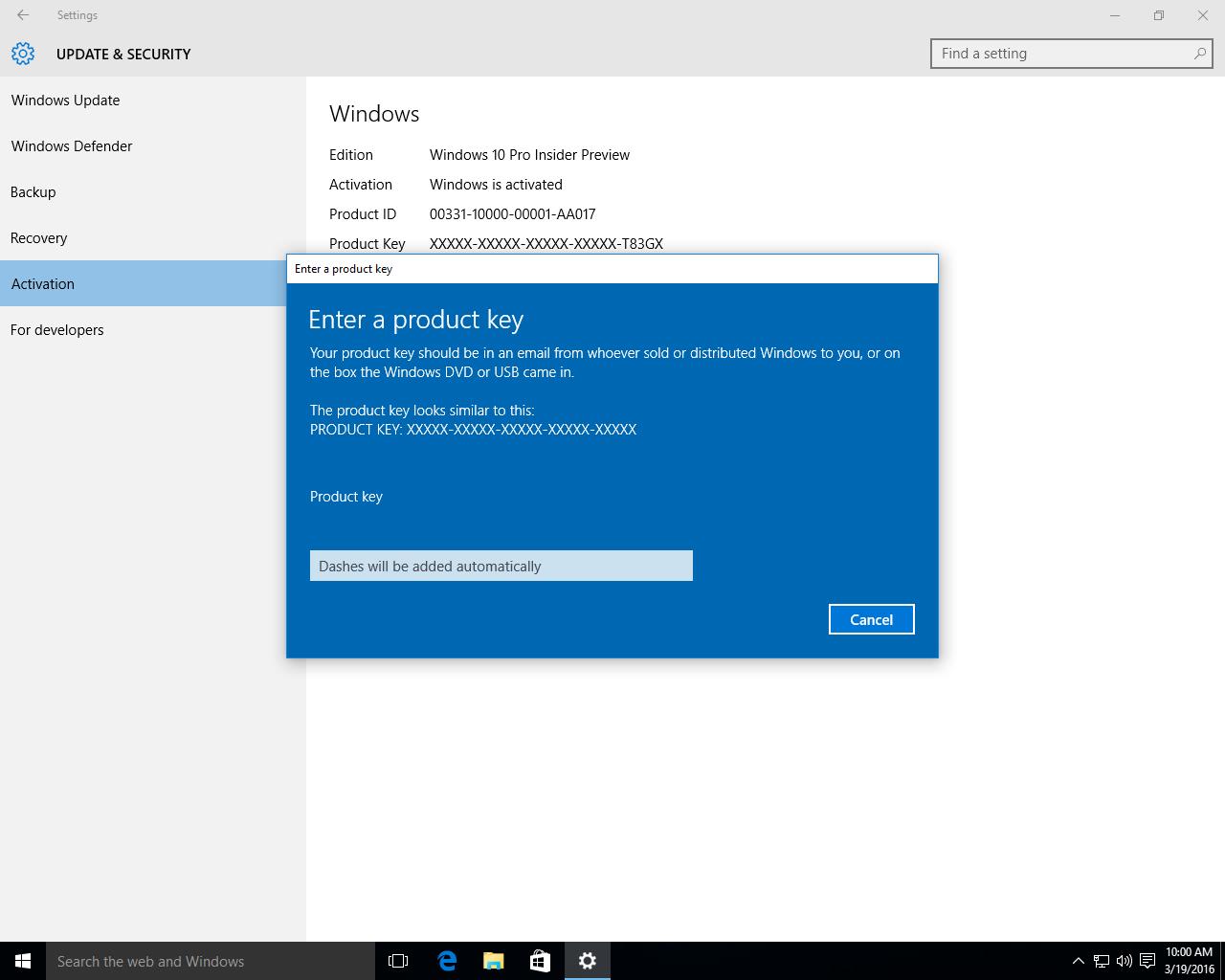Open File Explorer from the taskbar
1225x980 pixels.
[494, 961]
